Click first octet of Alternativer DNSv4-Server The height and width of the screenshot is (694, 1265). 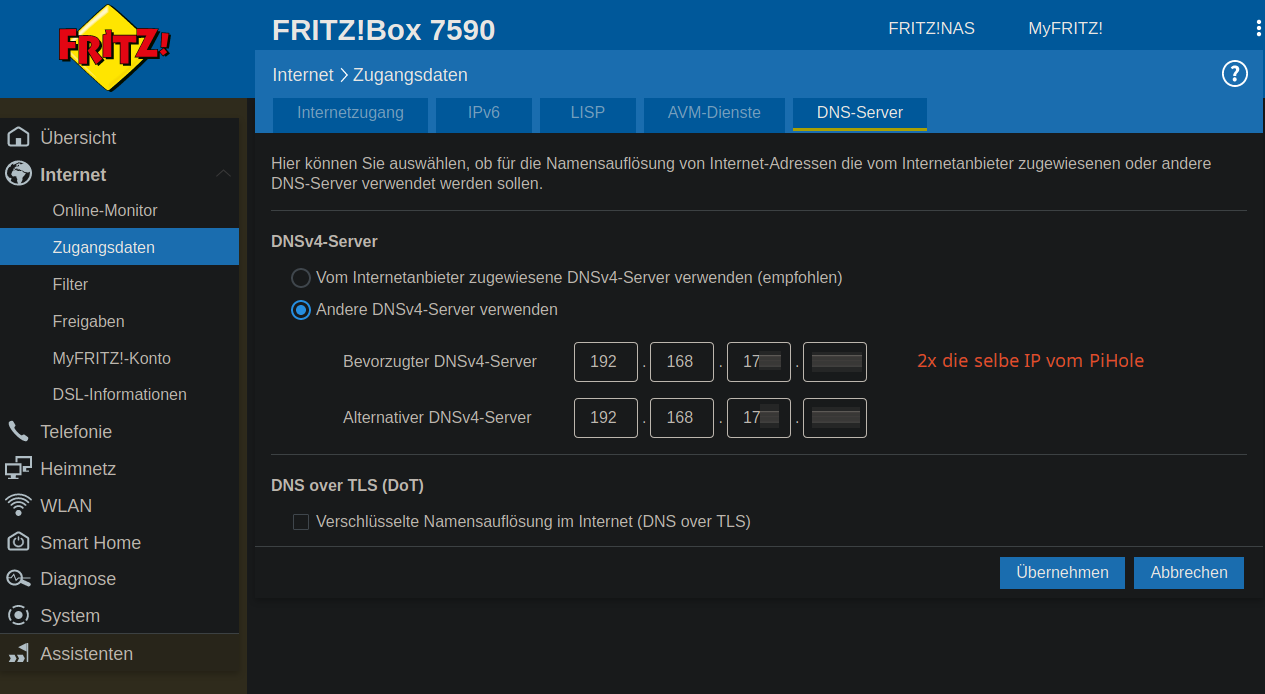click(x=606, y=418)
